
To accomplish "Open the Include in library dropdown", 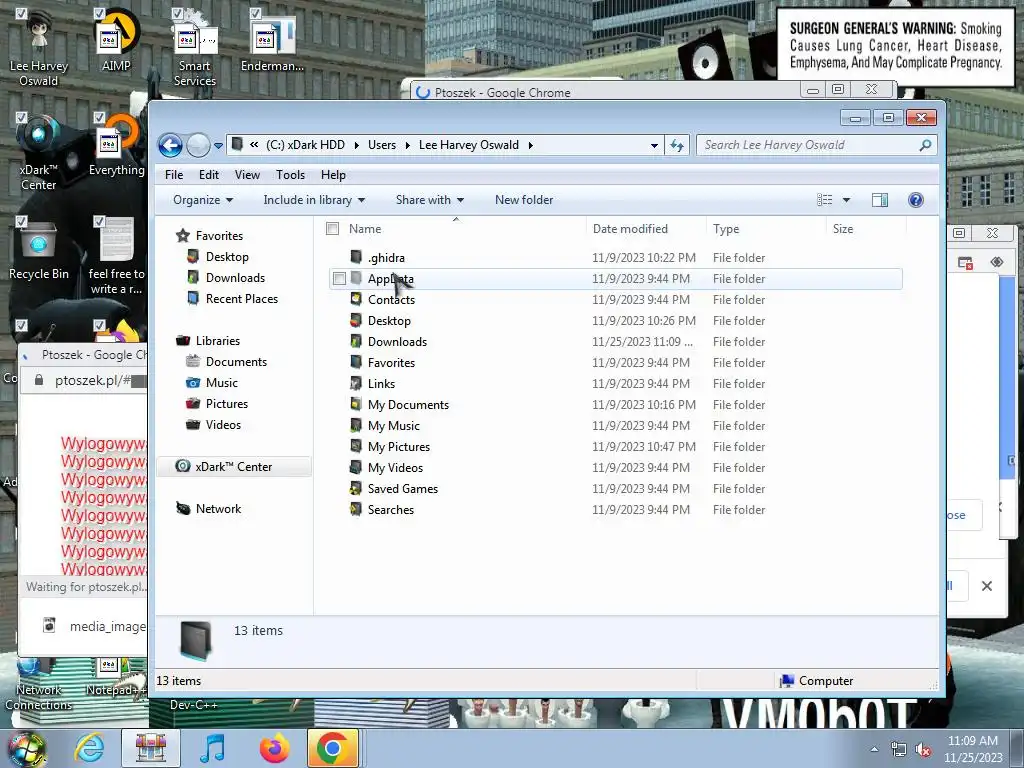I will click(314, 200).
